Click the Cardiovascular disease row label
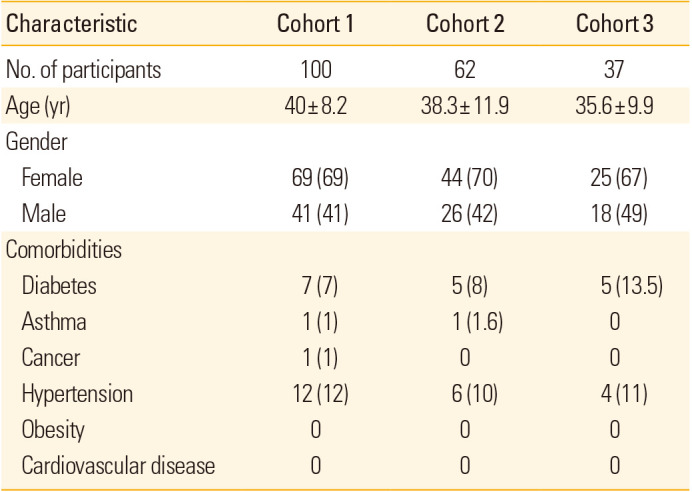The width and height of the screenshot is (692, 492). pos(118,466)
